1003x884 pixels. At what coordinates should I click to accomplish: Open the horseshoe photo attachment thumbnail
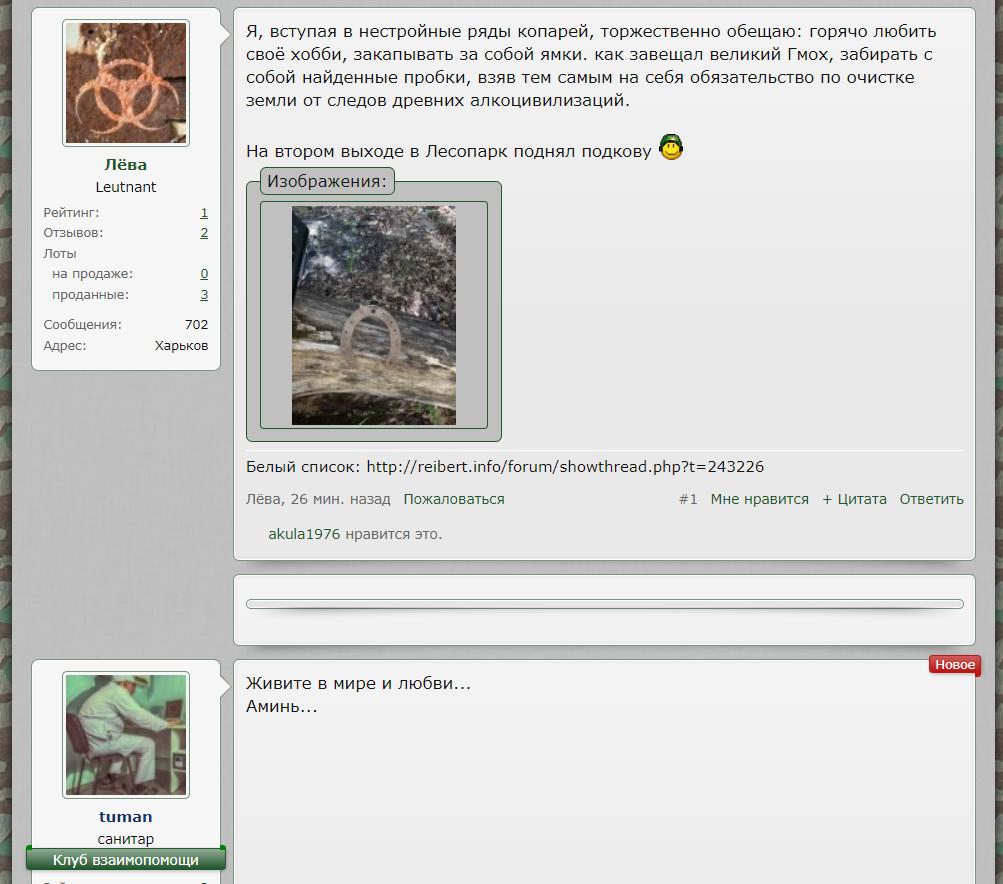coord(374,315)
